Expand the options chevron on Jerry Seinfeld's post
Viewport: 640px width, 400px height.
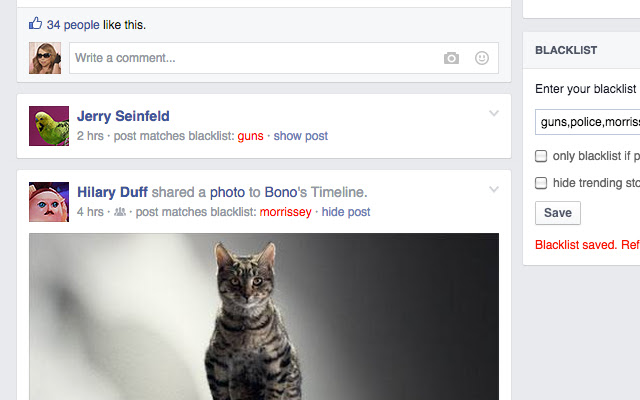click(x=494, y=113)
